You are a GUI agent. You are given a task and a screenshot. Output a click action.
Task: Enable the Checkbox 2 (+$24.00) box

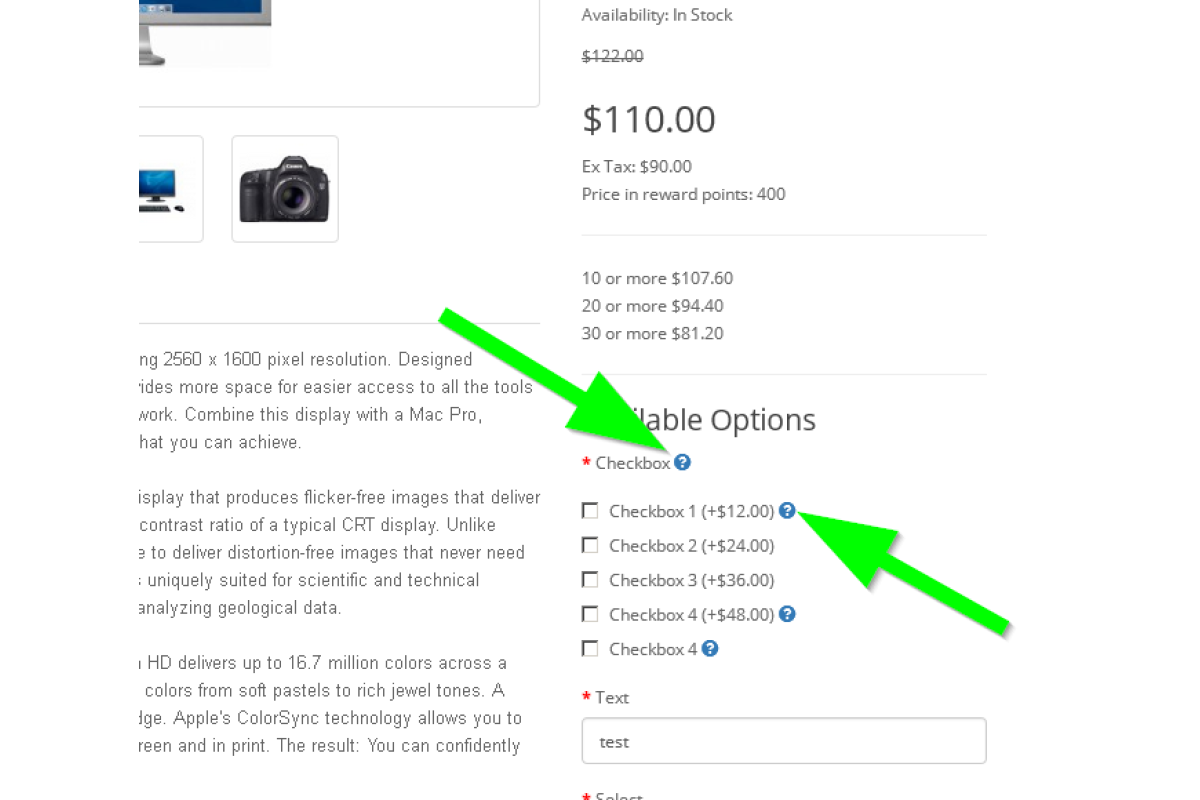click(x=590, y=545)
